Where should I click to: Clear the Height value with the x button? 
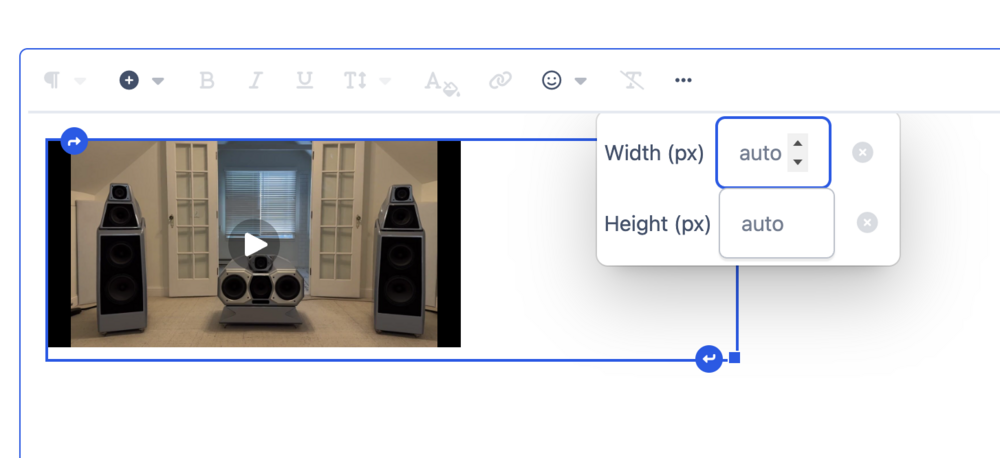[867, 223]
